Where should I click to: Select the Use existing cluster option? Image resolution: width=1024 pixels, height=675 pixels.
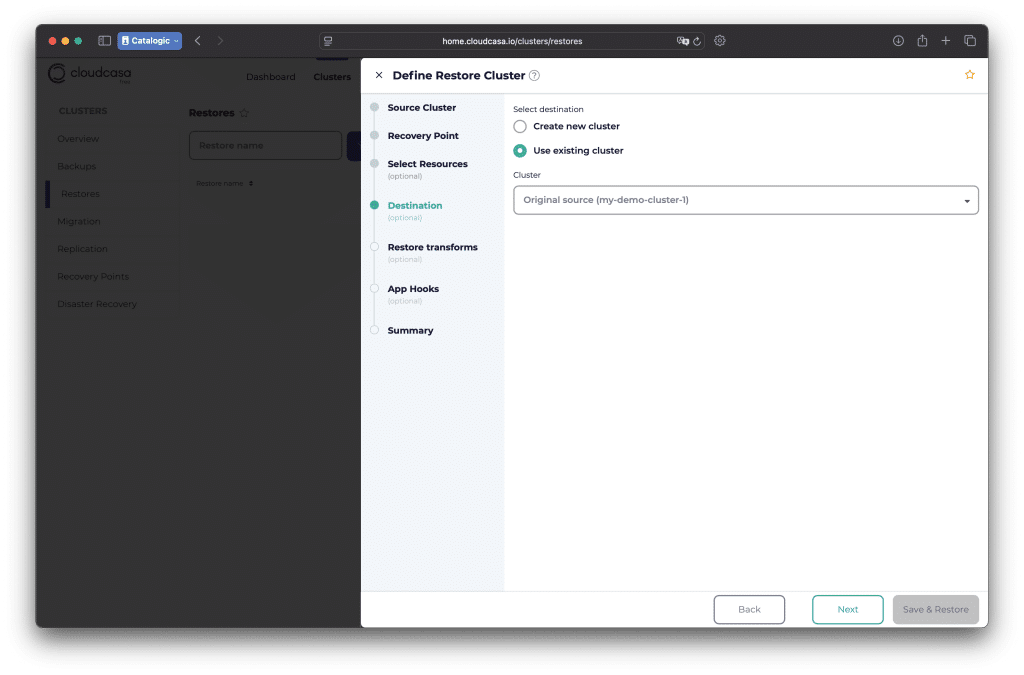(520, 151)
